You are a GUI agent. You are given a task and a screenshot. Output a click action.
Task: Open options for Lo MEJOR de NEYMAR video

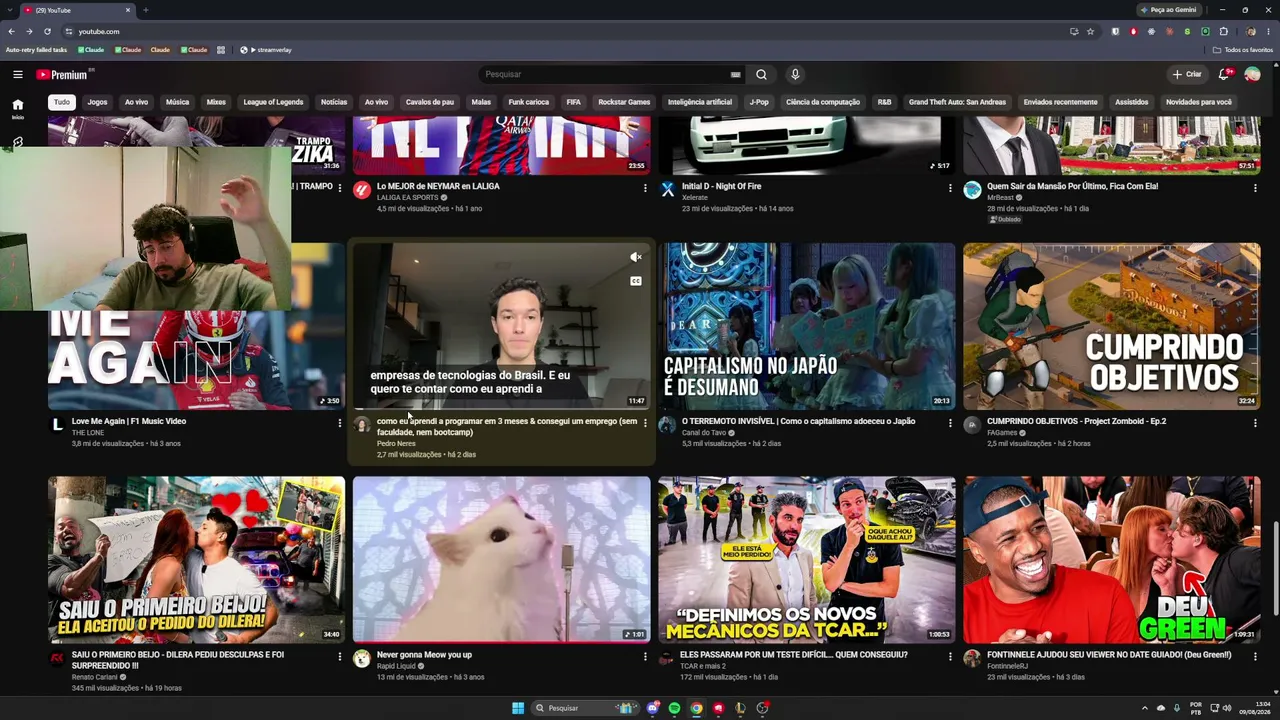(x=645, y=187)
